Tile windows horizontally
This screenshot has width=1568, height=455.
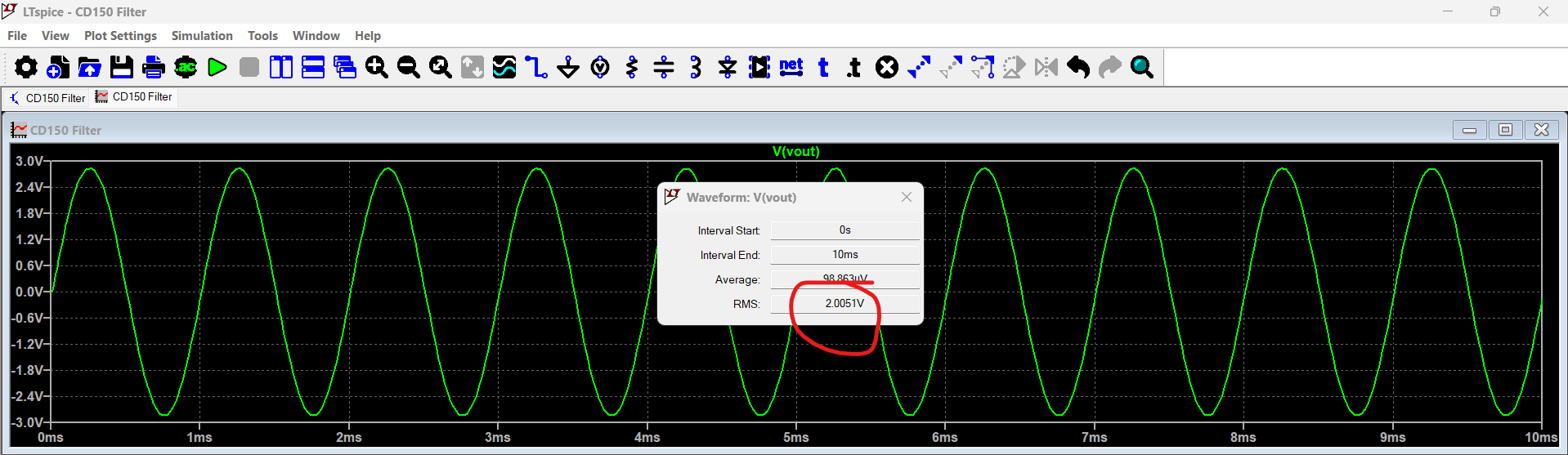313,67
